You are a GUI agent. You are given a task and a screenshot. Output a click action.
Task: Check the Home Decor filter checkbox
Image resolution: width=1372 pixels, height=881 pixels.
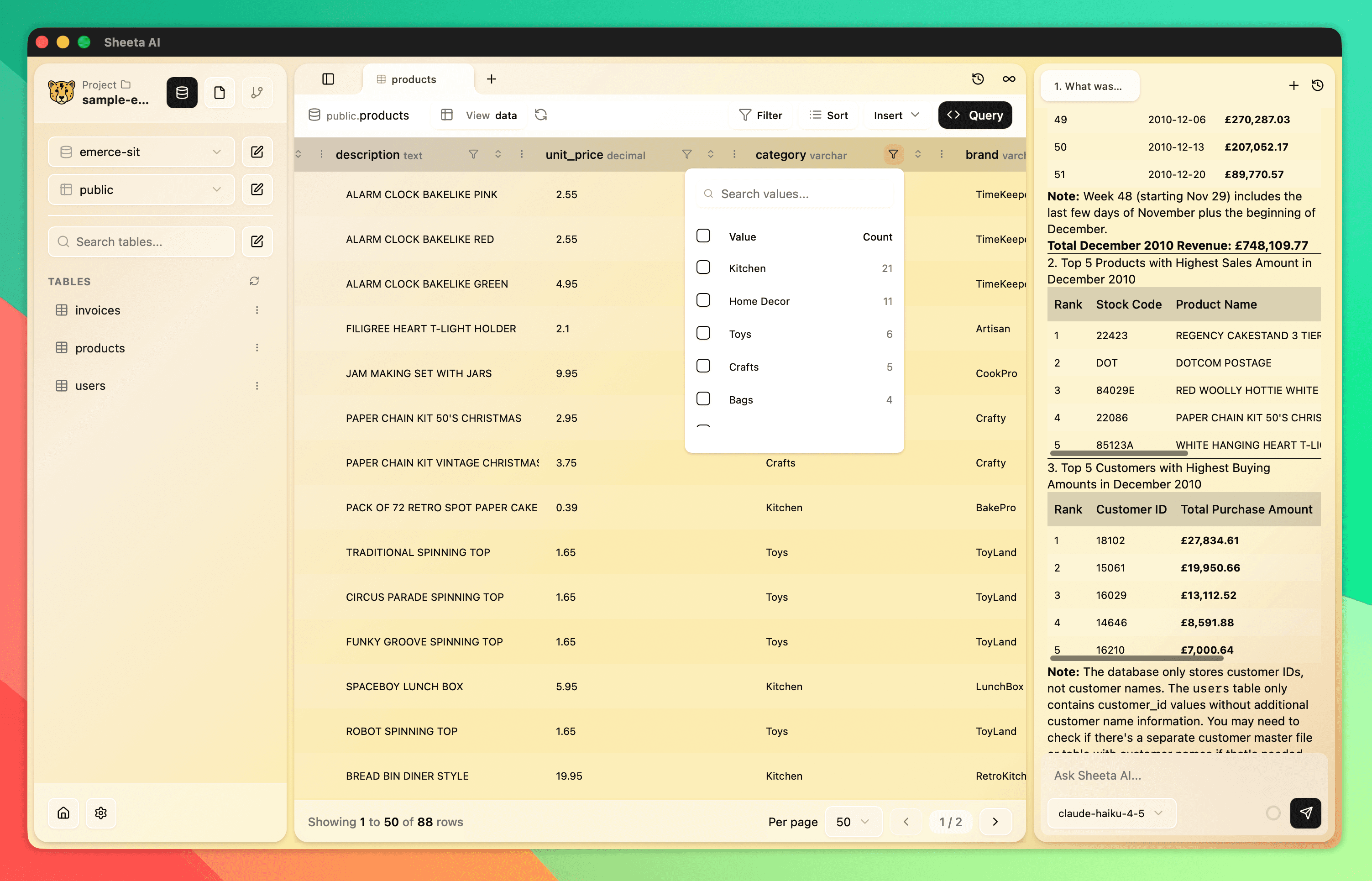tap(703, 300)
